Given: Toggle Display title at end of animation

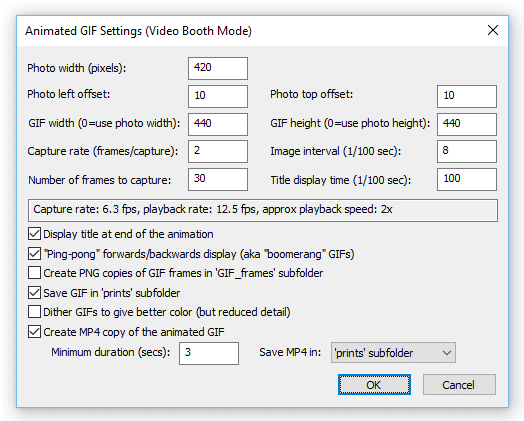Looking at the screenshot, I should click(34, 234).
